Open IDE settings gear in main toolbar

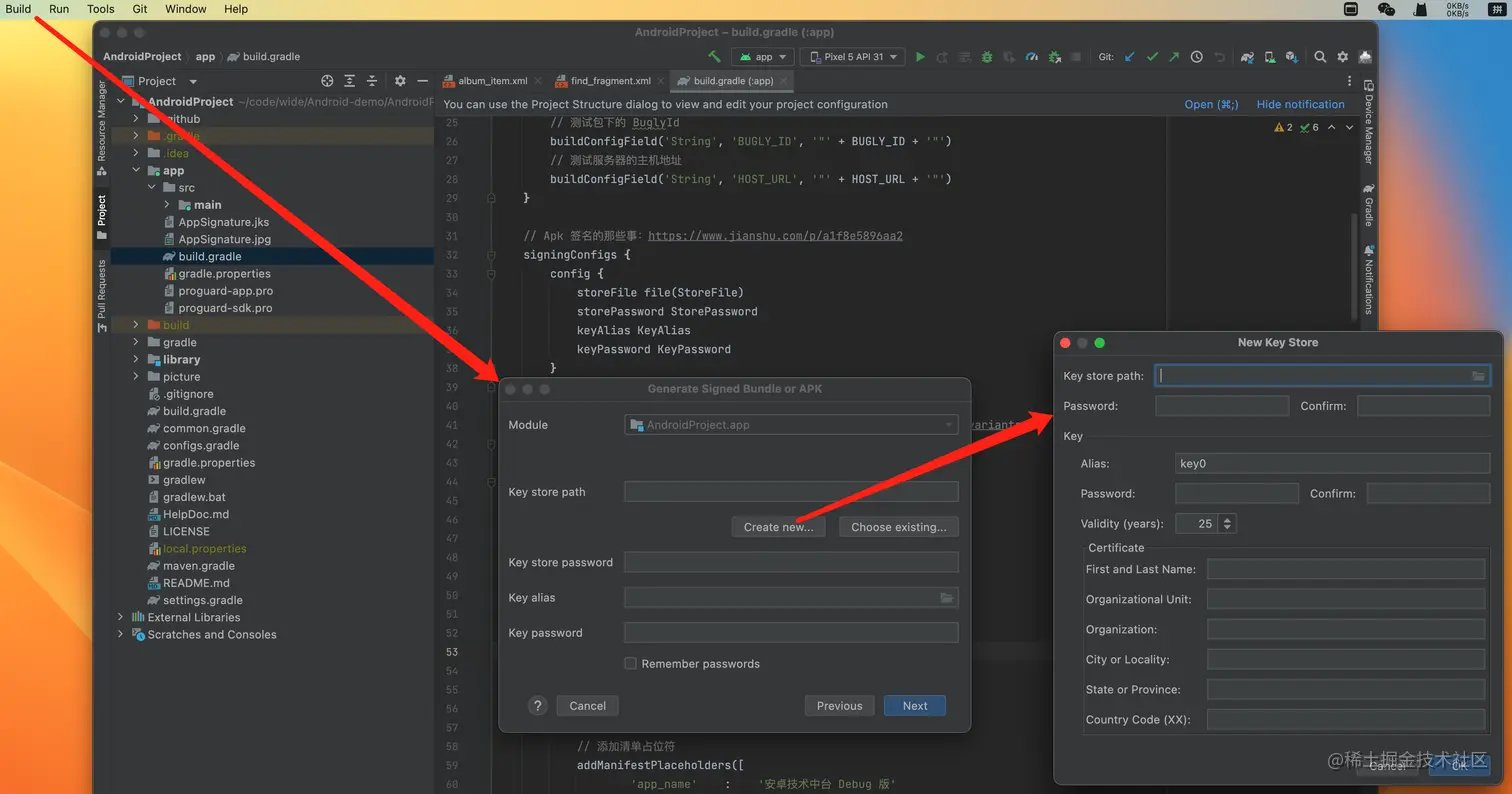[x=1343, y=57]
